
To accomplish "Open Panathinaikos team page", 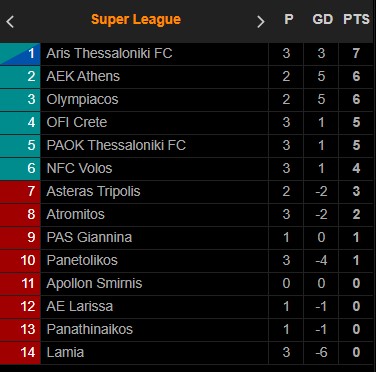I will pos(90,329).
